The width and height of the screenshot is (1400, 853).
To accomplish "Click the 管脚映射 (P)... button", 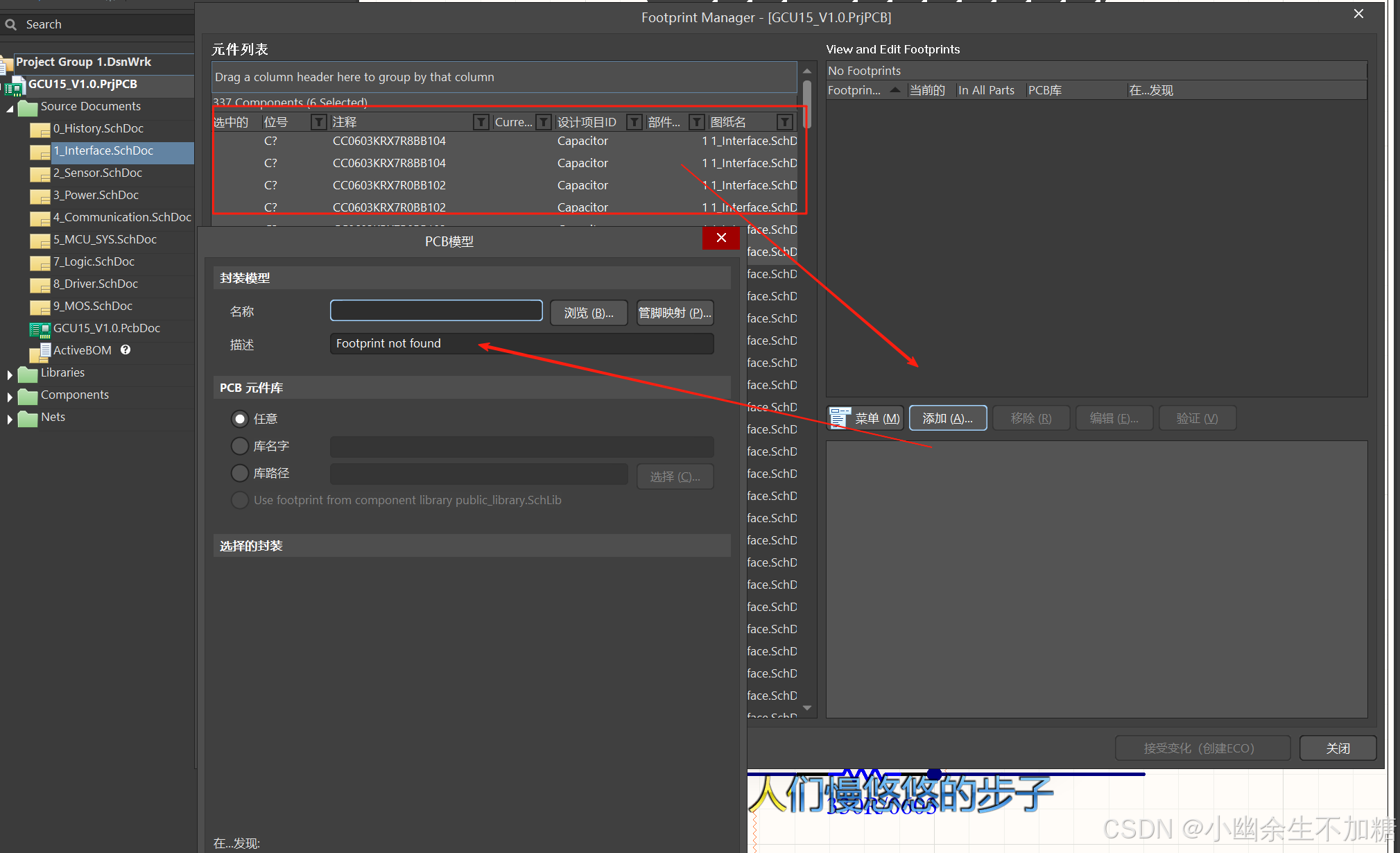I will pyautogui.click(x=675, y=313).
